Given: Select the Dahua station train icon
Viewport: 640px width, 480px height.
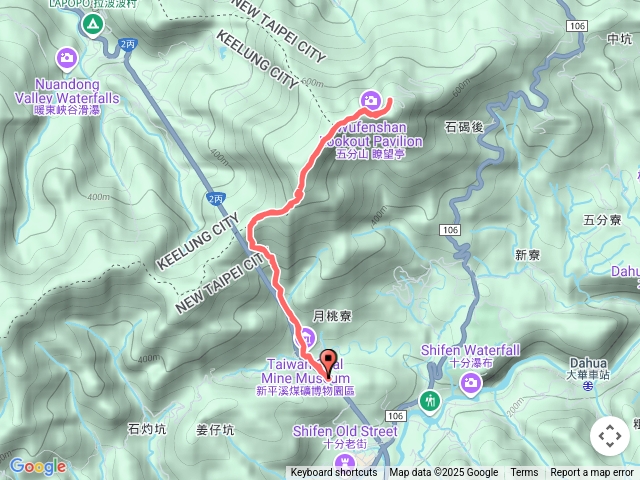Looking at the screenshot, I should (x=588, y=386).
